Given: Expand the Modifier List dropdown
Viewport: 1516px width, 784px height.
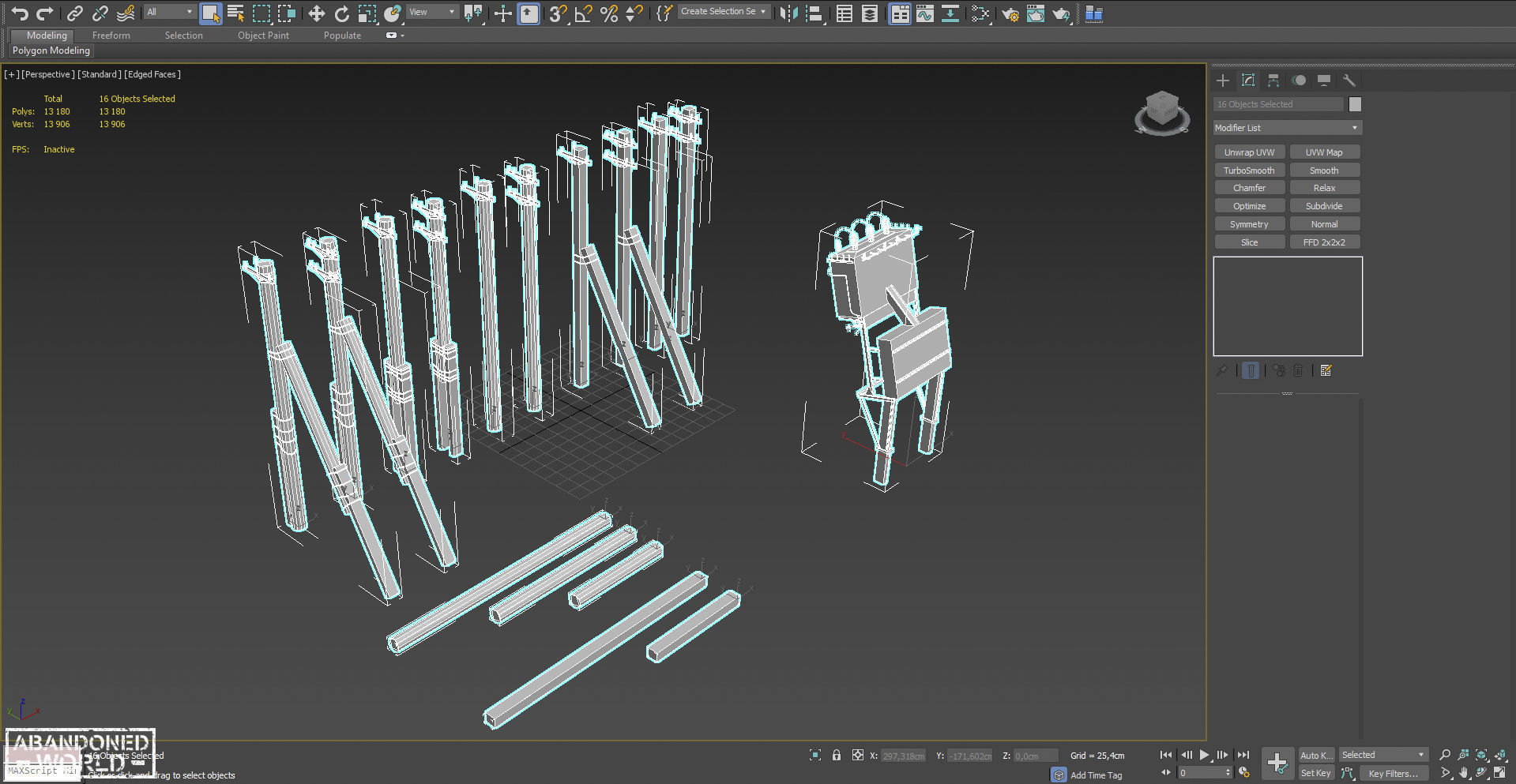Looking at the screenshot, I should pyautogui.click(x=1288, y=128).
